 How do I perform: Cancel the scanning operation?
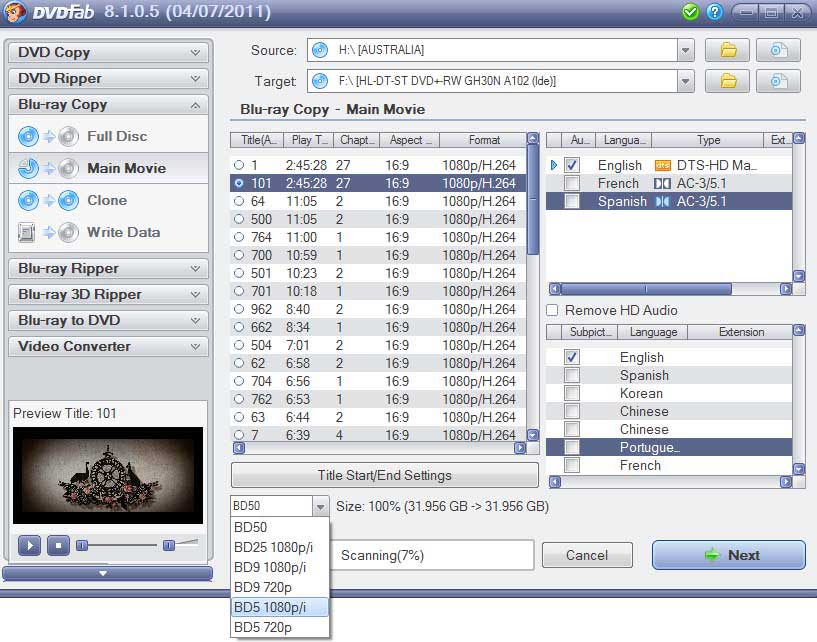pos(587,555)
